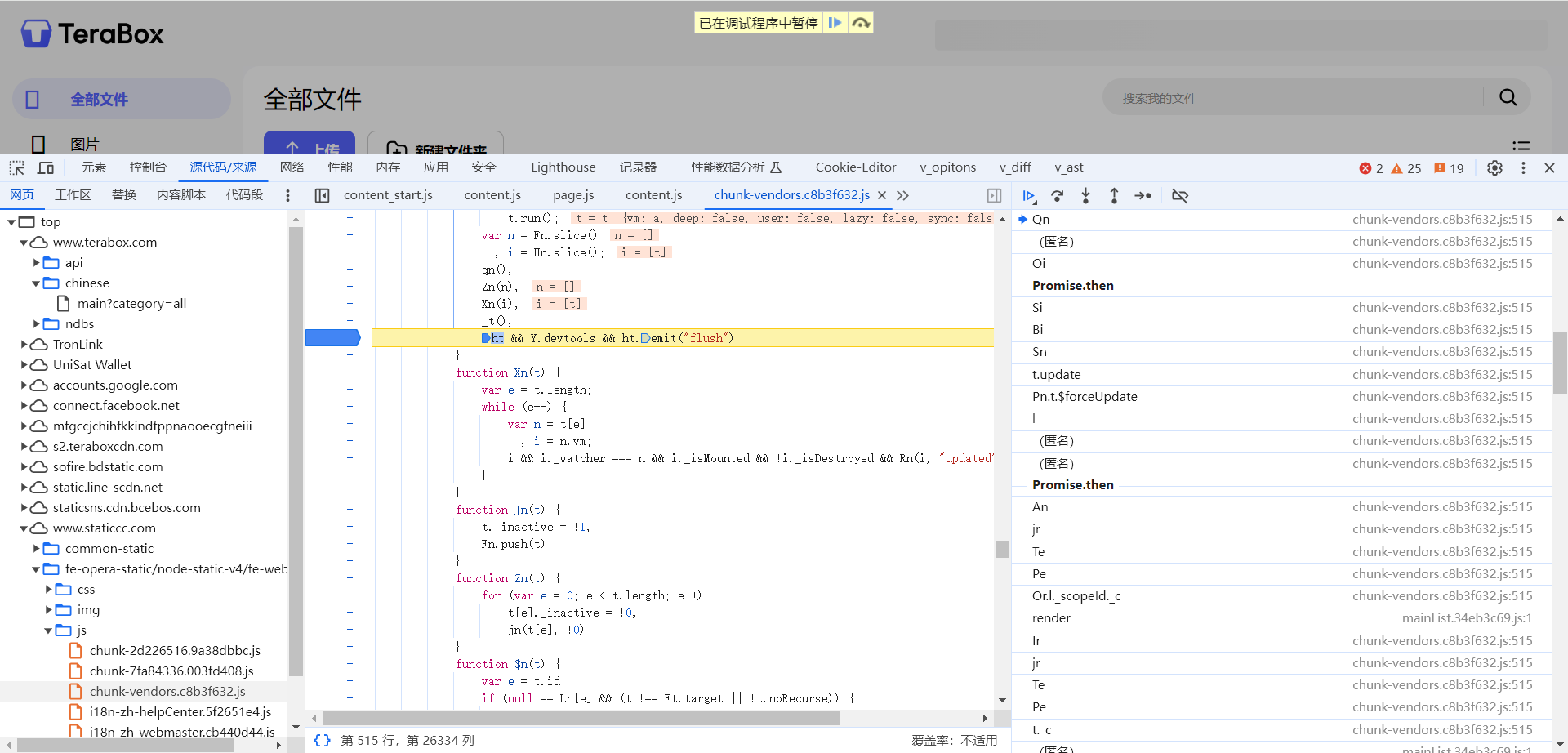
Task: Pretty-print the source with curly braces icon
Action: pos(323,740)
